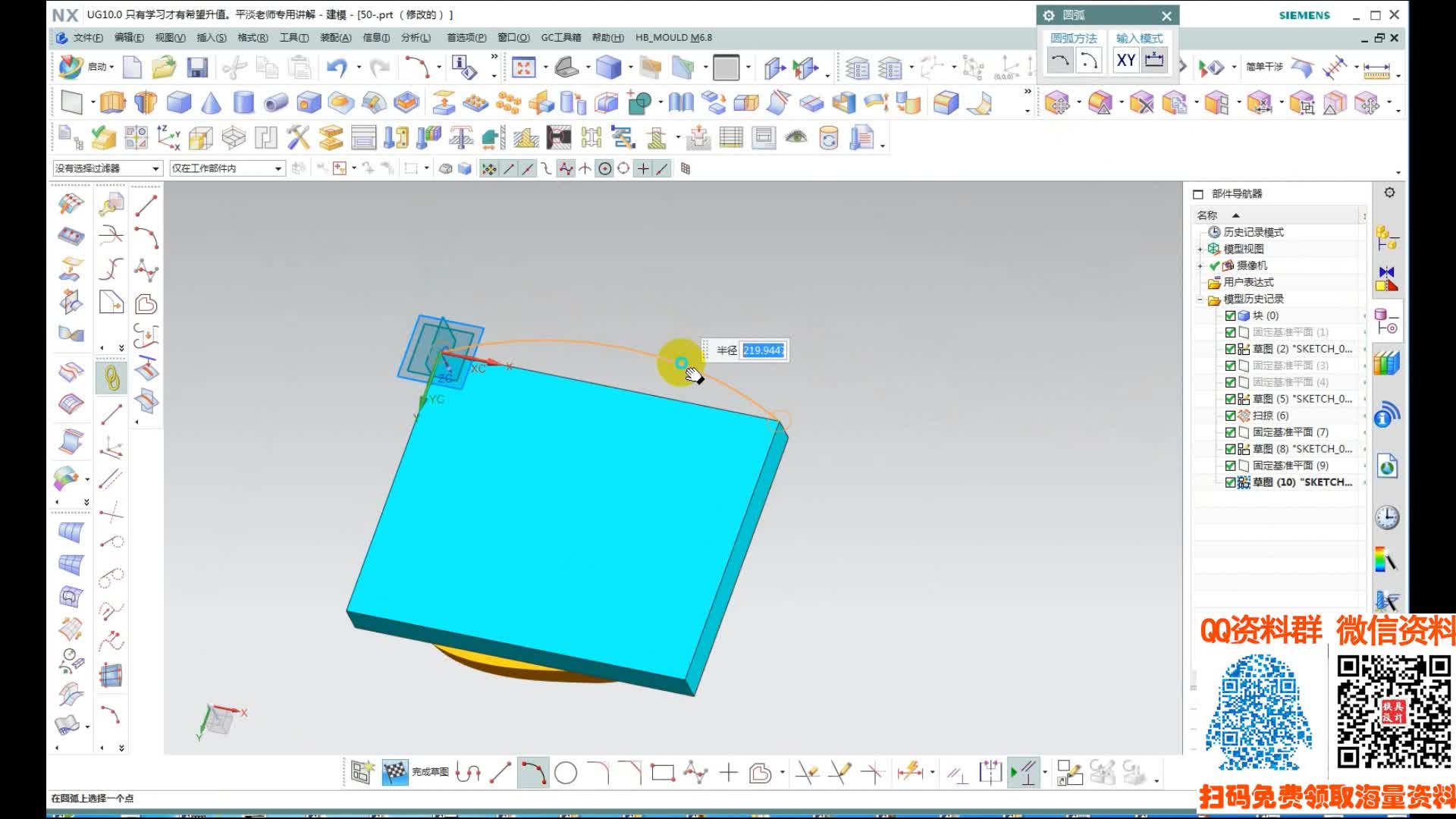Select the Line tool in bottom toolbar
The height and width of the screenshot is (819, 1456).
point(500,773)
